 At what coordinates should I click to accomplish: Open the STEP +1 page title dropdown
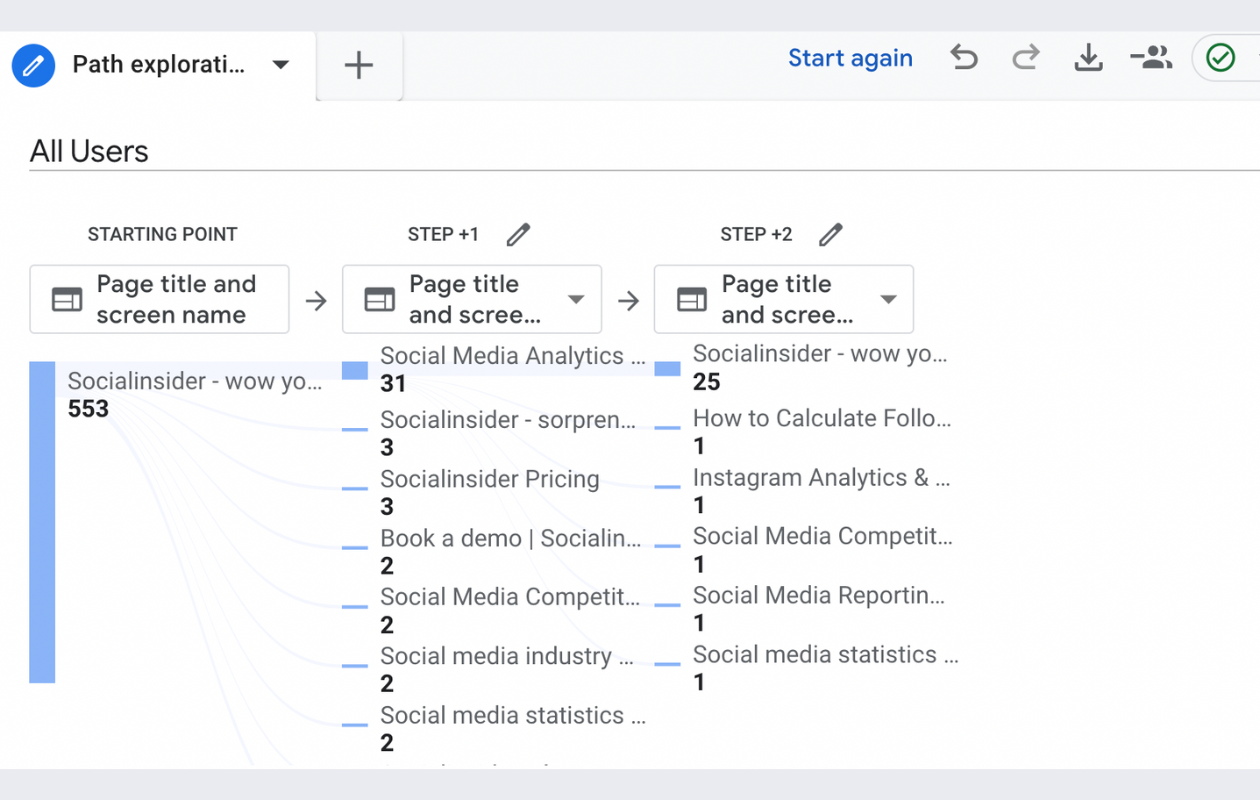pyautogui.click(x=472, y=299)
